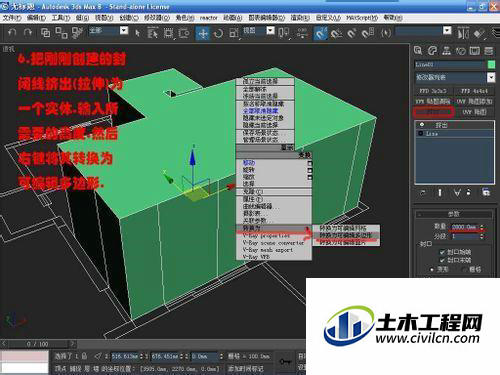The height and width of the screenshot is (375, 500).
Task: Choose Rectangular Selection Region tool
Action: coord(169,33)
